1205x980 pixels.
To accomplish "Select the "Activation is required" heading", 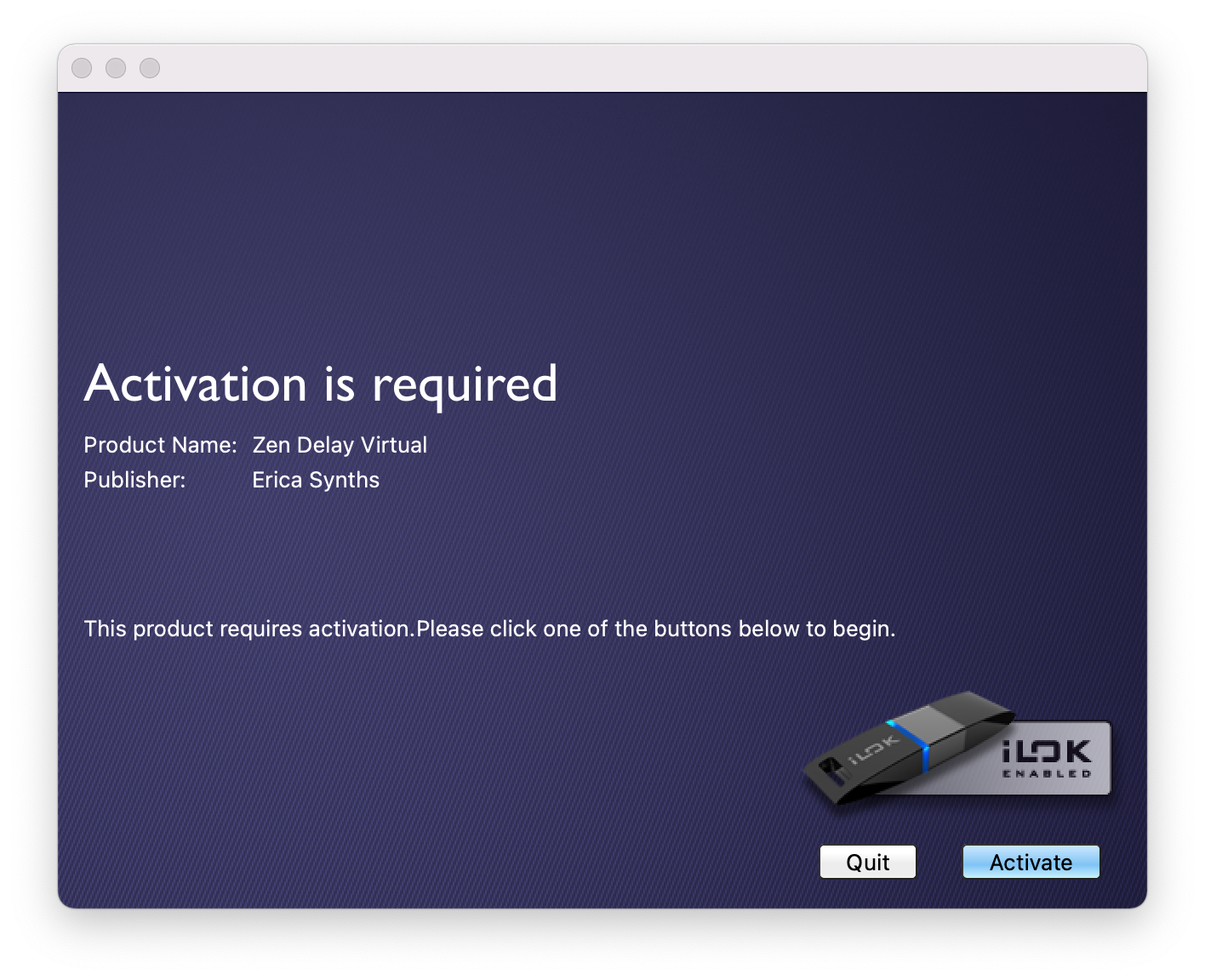I will tap(321, 384).
